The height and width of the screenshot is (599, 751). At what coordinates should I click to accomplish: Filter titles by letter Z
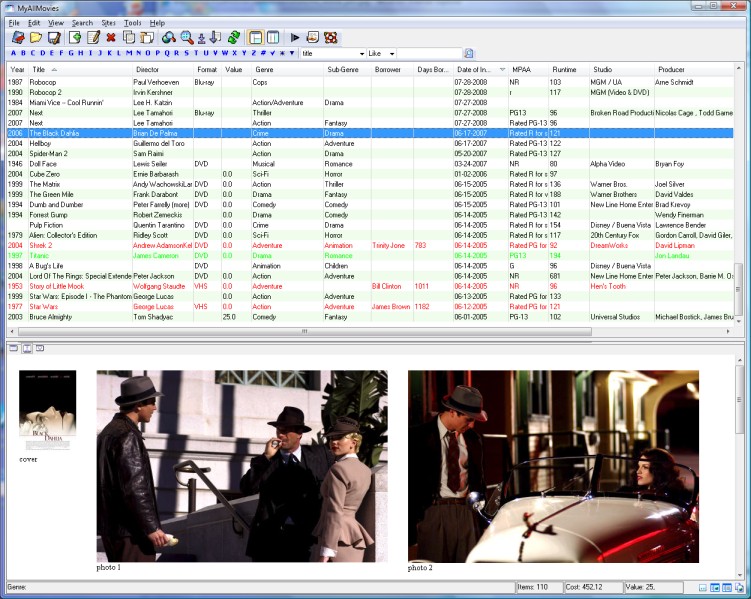[x=254, y=53]
